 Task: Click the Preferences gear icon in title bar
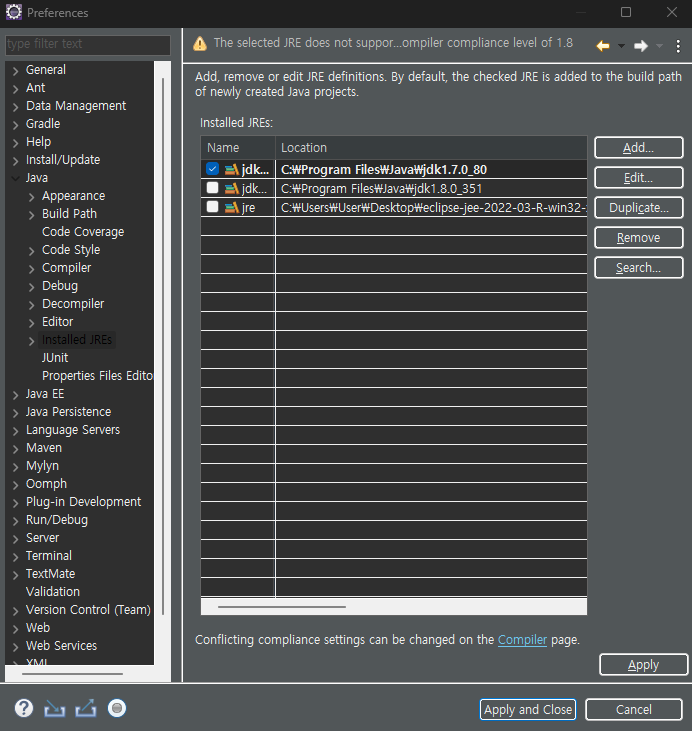click(x=14, y=12)
